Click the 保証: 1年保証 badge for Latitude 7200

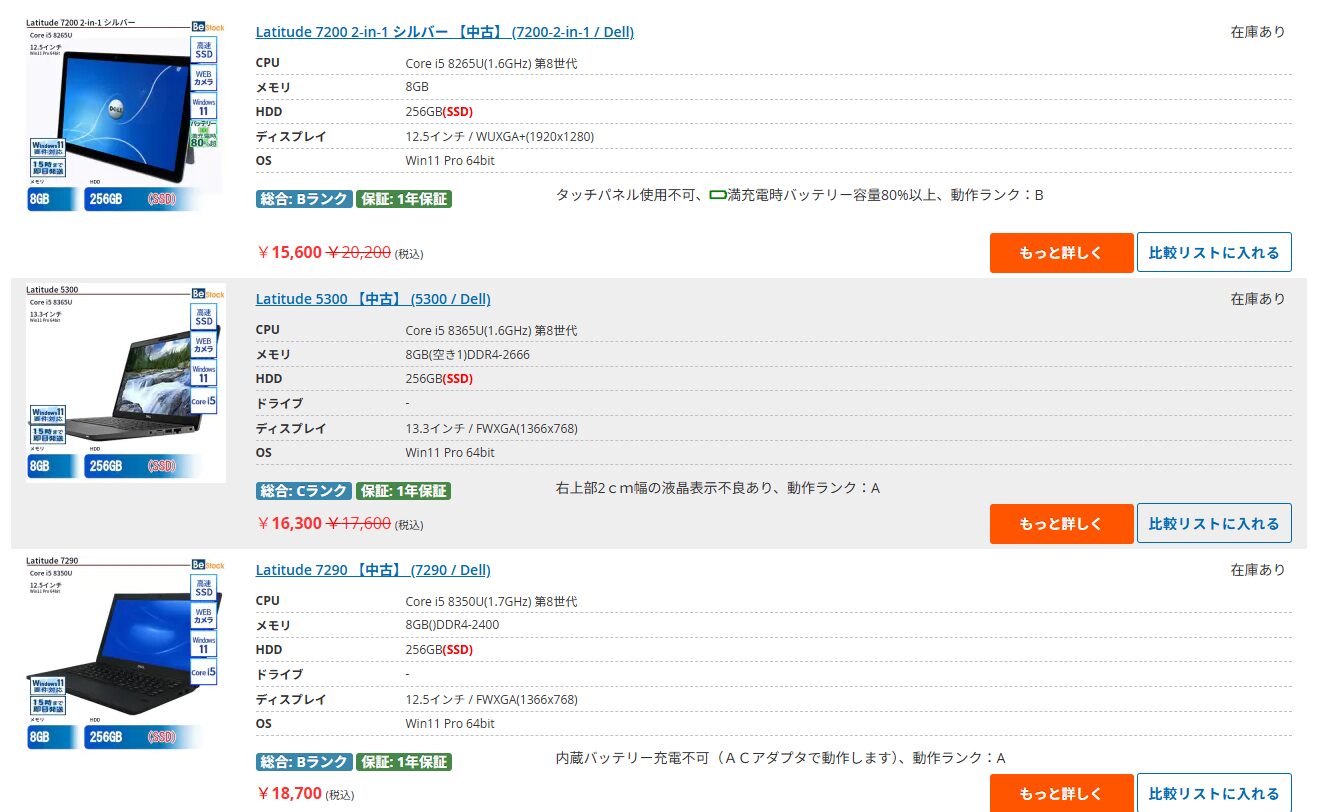(404, 199)
